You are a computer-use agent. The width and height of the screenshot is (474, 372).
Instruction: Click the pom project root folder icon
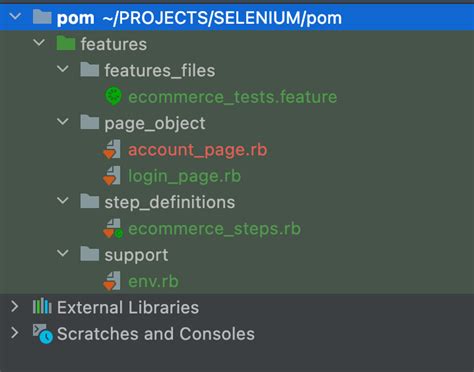(42, 17)
